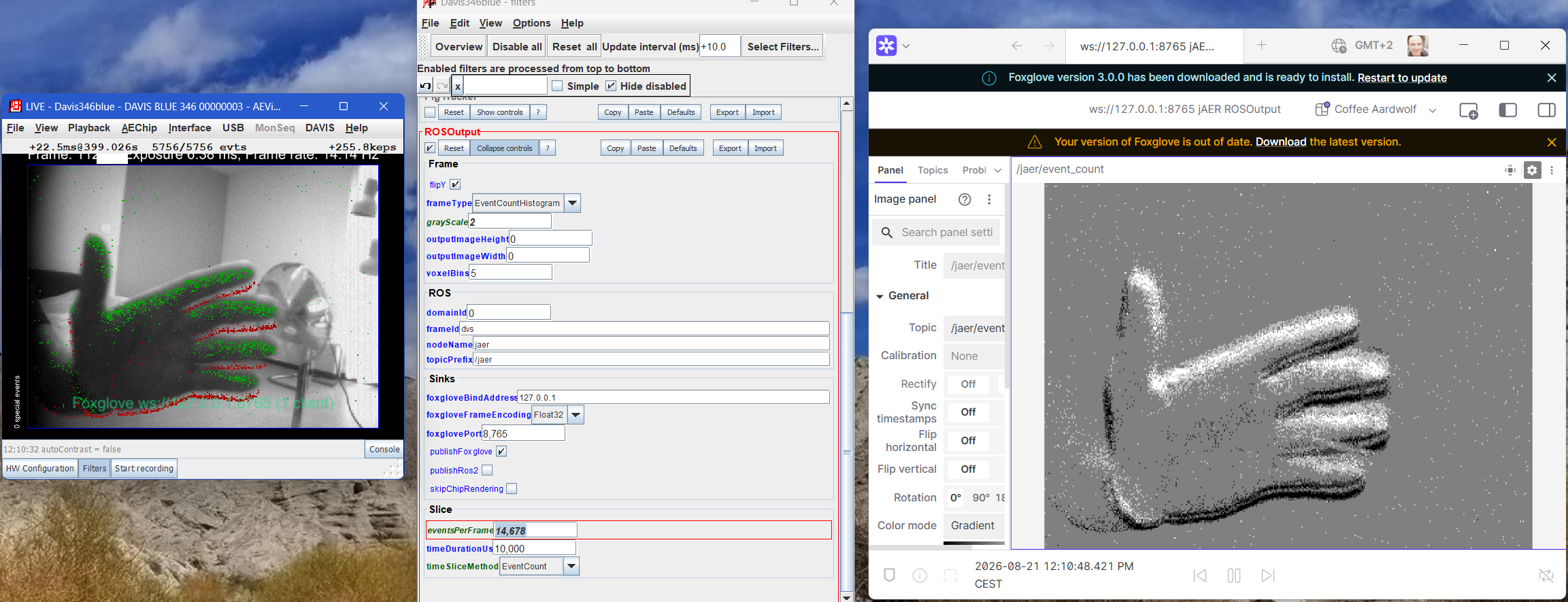Open the frameType EventCountHistogram dropdown

tap(573, 203)
